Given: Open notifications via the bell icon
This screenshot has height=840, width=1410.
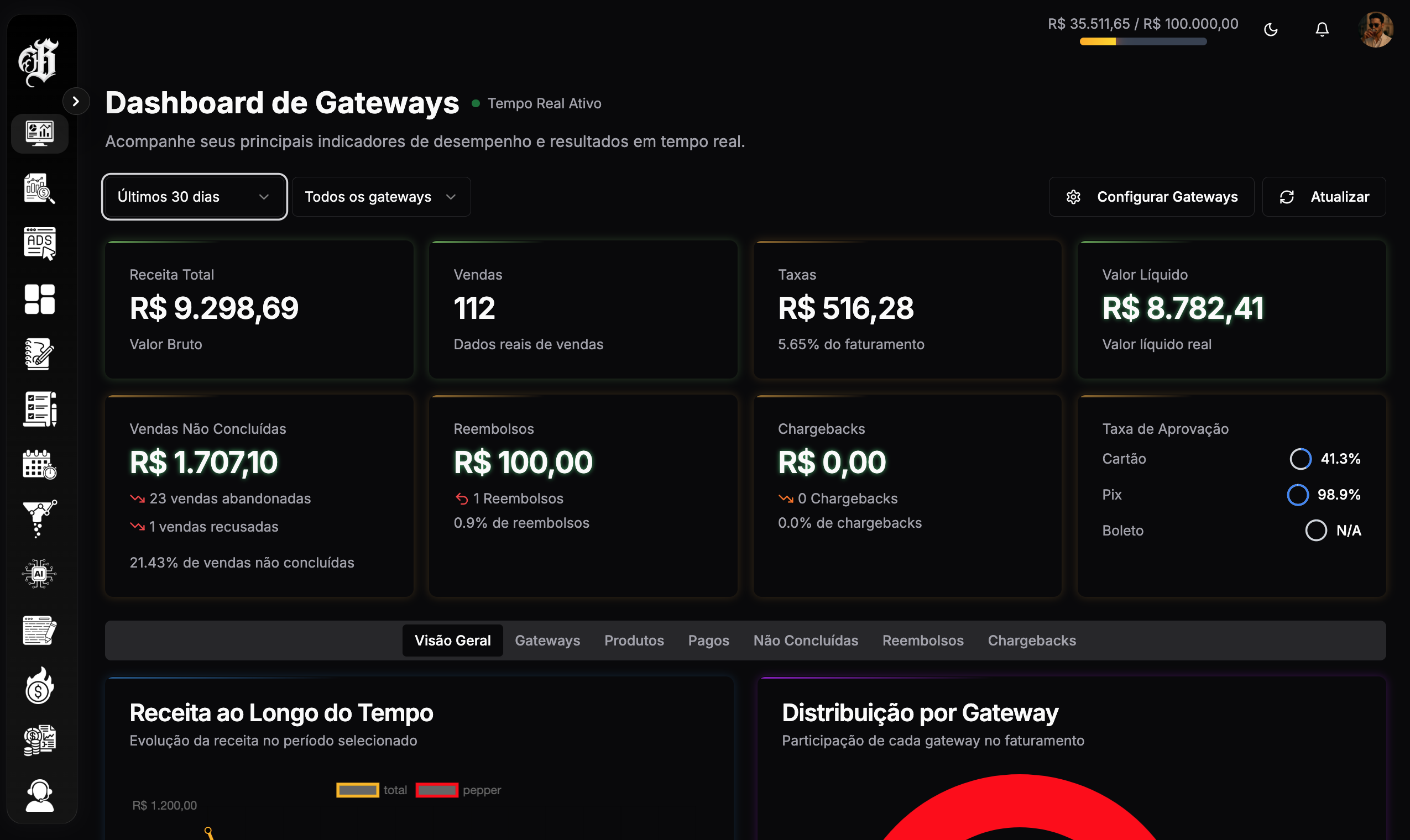Looking at the screenshot, I should [x=1322, y=29].
